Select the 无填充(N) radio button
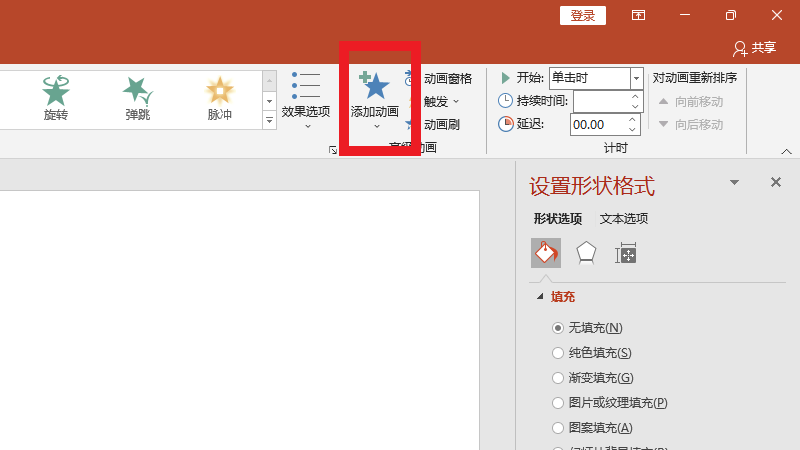The height and width of the screenshot is (450, 800). click(558, 328)
